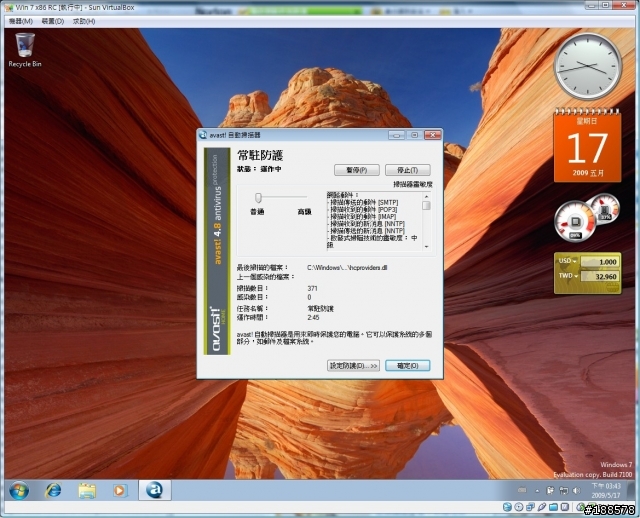Click the scanned count value 371
The image size is (640, 518).
point(312,288)
